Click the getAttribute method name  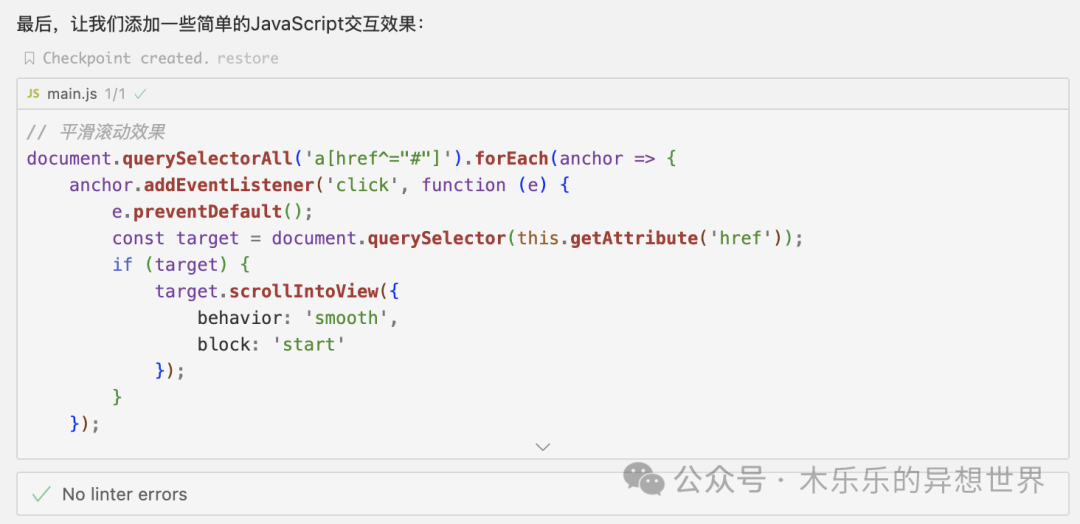[633, 238]
